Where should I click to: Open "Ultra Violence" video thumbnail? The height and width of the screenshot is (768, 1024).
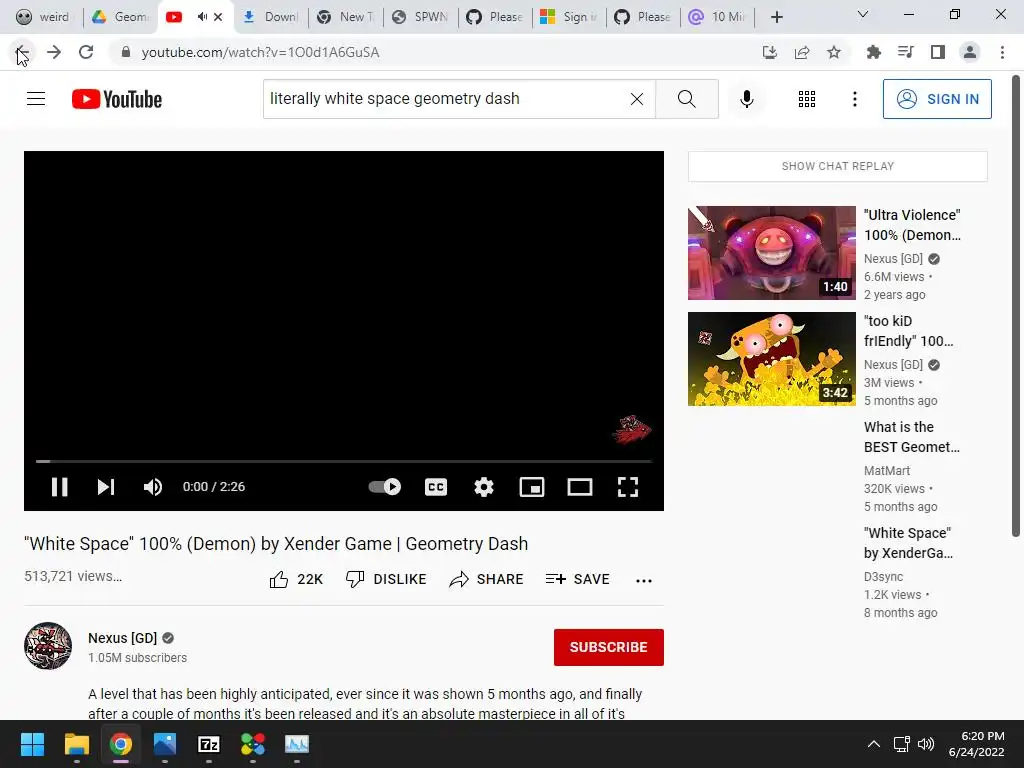point(771,253)
